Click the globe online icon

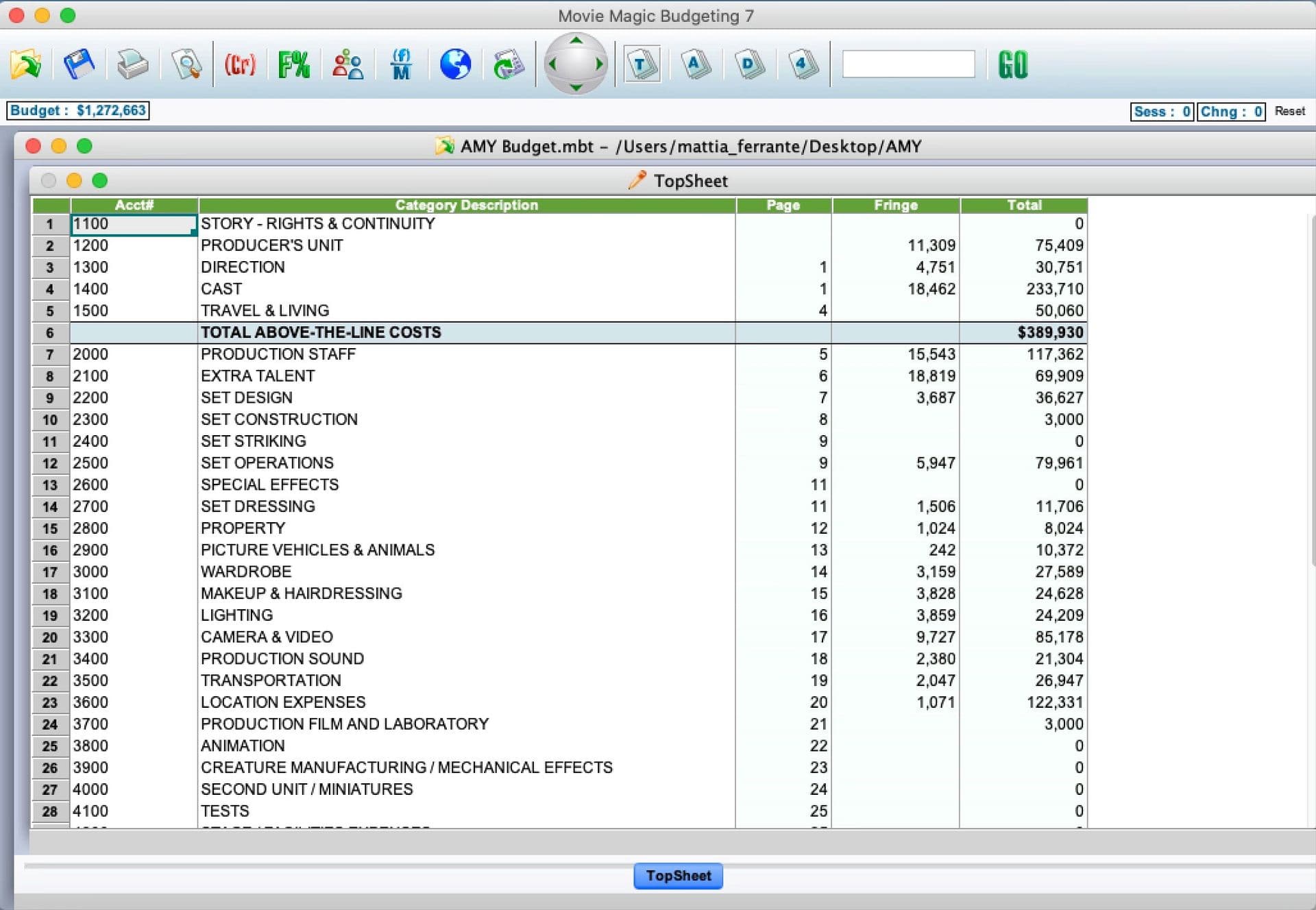click(x=455, y=64)
